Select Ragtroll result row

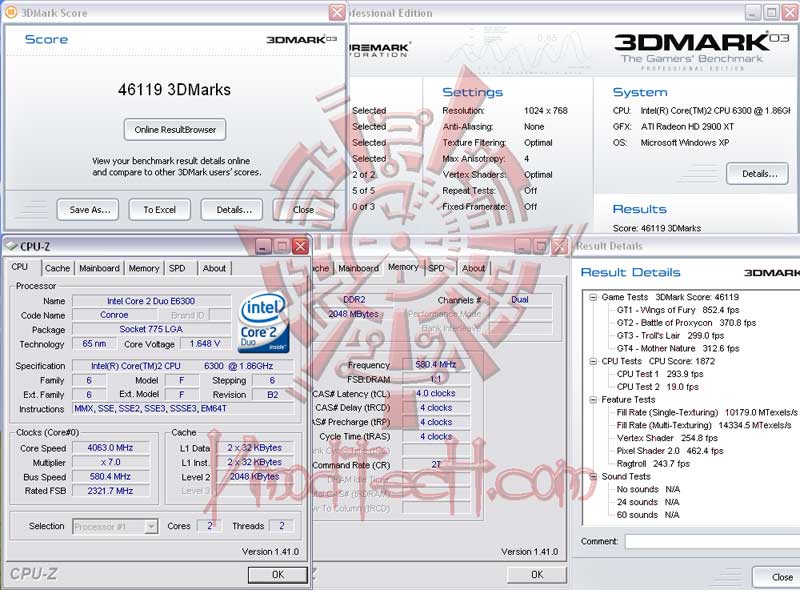(x=653, y=463)
